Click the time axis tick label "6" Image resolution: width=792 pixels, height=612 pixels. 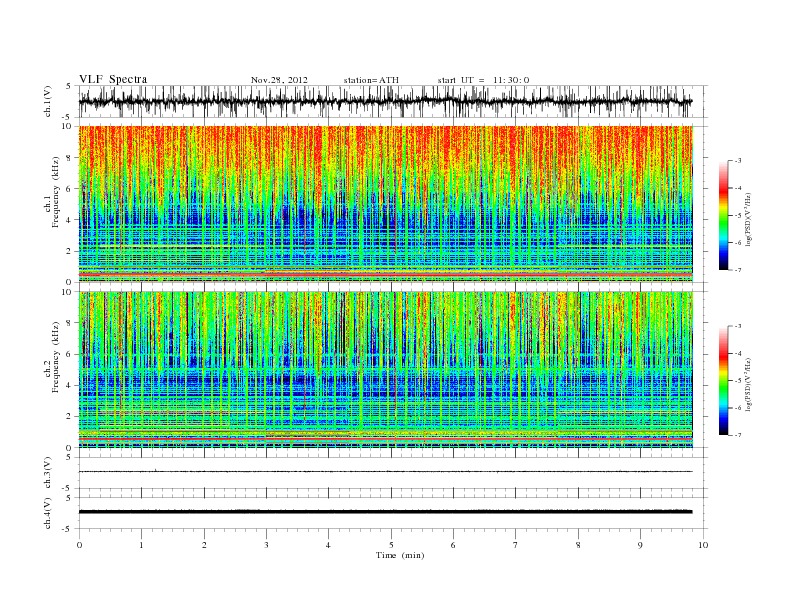(453, 545)
